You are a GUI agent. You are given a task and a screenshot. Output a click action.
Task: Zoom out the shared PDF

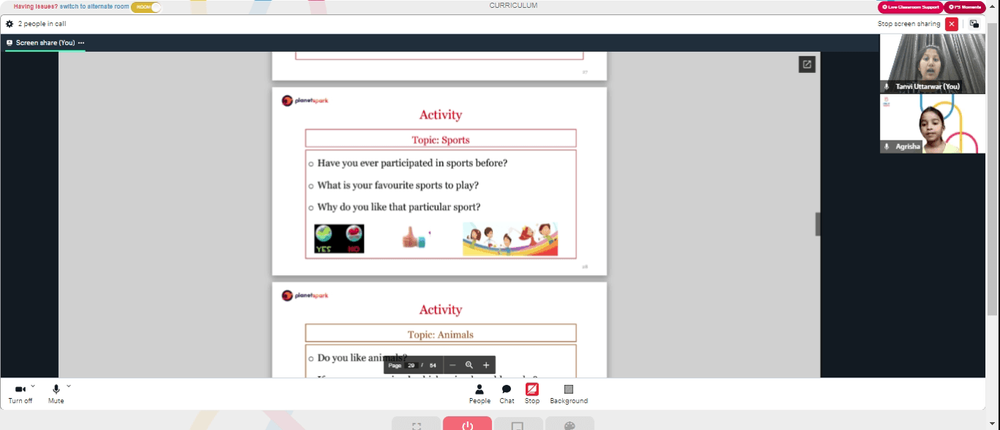coord(452,365)
